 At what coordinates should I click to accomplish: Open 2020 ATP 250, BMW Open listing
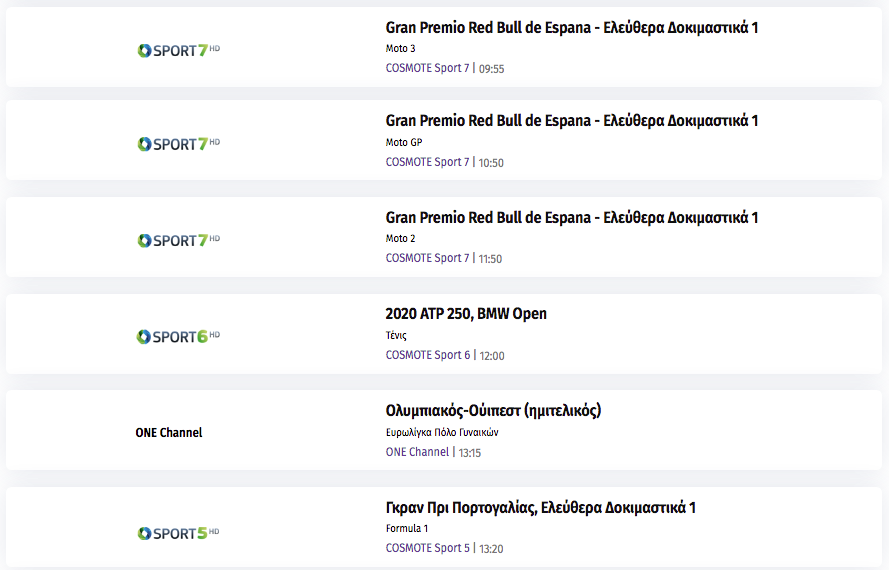pyautogui.click(x=466, y=314)
